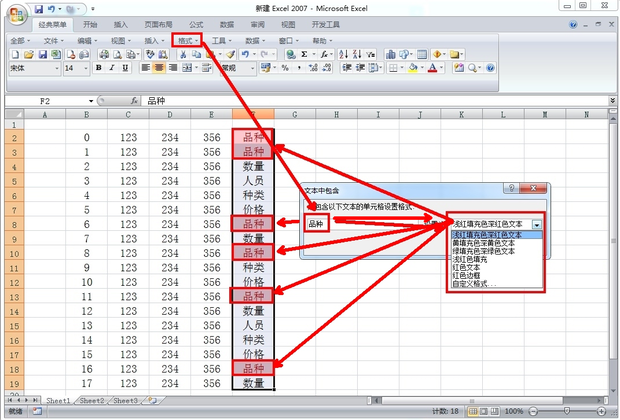The height and width of the screenshot is (420, 620).
Task: Click the Save icon in quick access toolbar
Action: coord(39,8)
